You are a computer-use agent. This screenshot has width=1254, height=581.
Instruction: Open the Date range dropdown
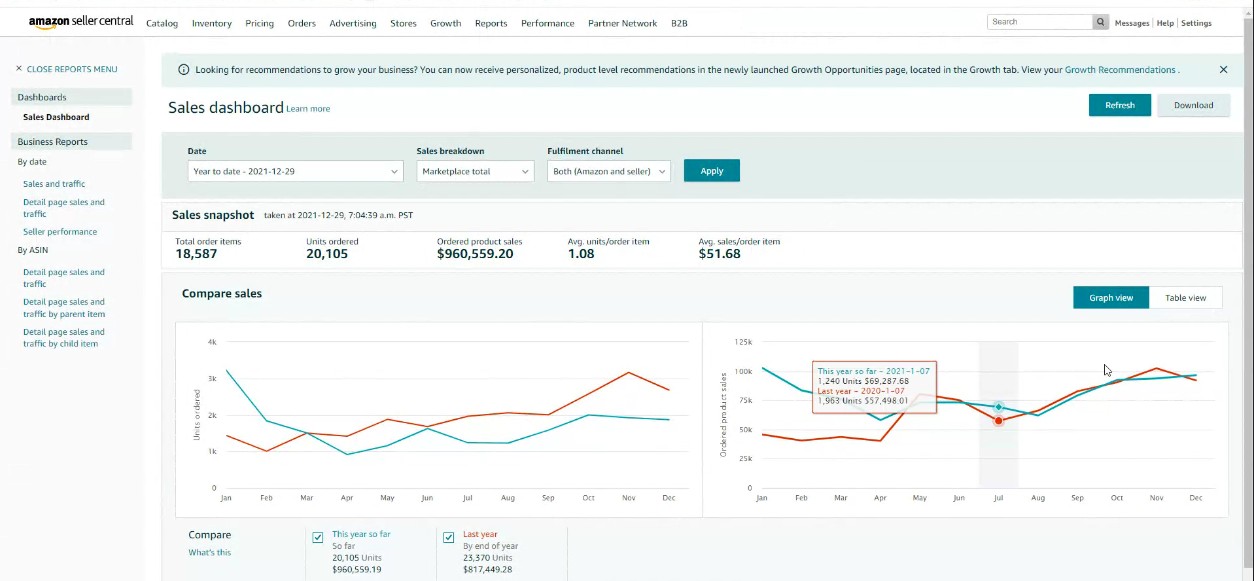(295, 171)
